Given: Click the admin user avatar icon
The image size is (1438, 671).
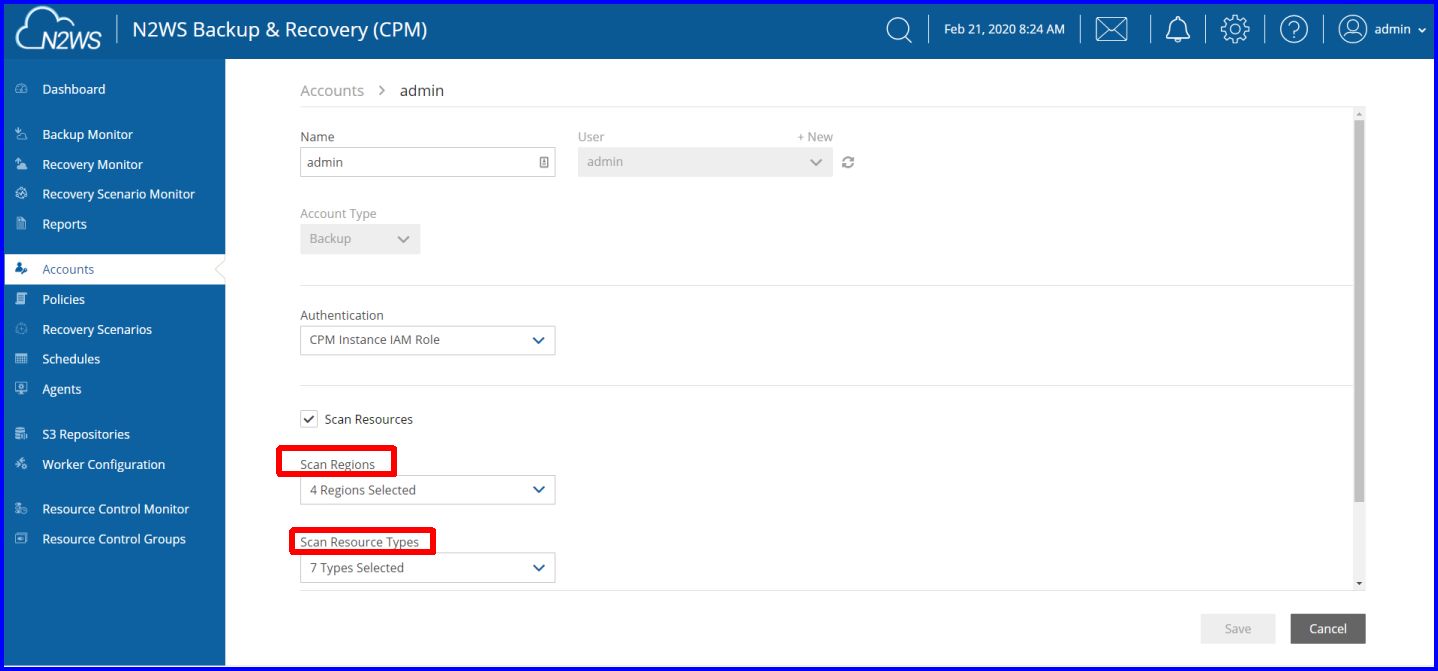Looking at the screenshot, I should [1352, 29].
